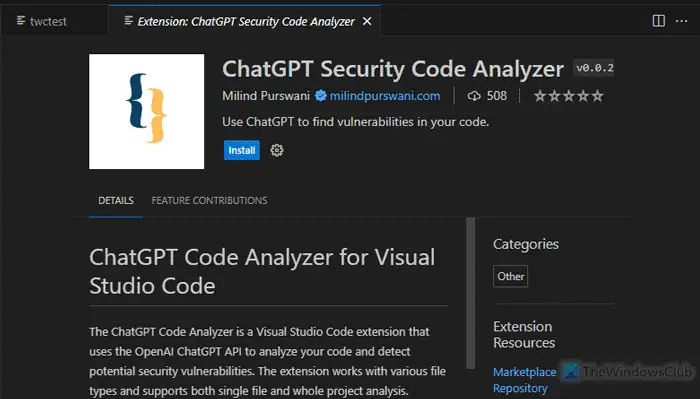Viewport: 700px width, 399px height.
Task: Install the ChatGPT Security Code Analyzer extension
Action: click(242, 150)
